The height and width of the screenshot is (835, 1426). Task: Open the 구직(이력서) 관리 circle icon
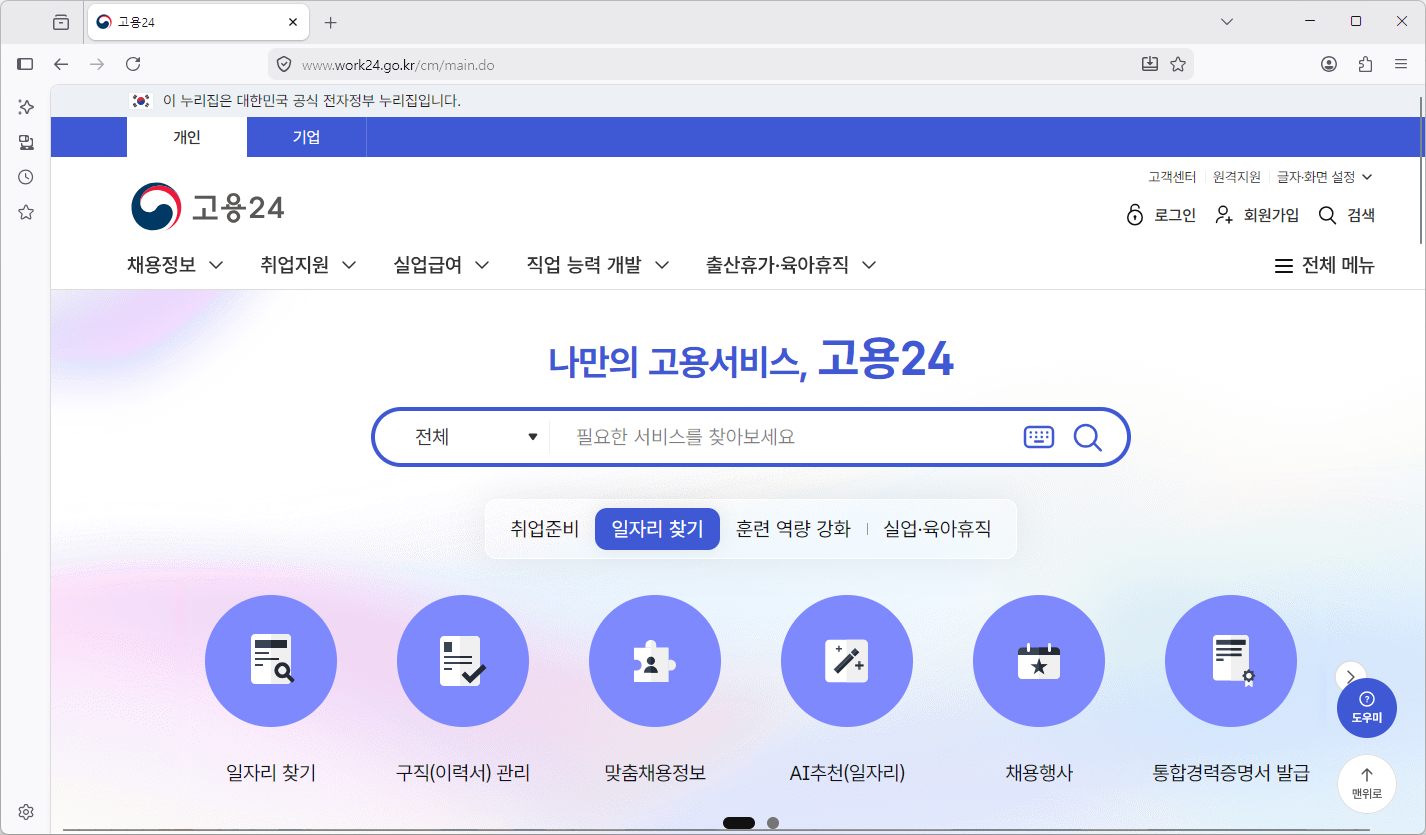463,660
